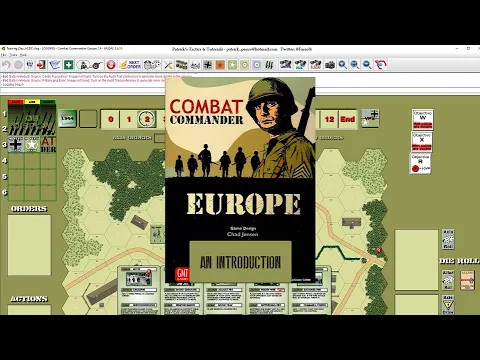This screenshot has width=480, height=360.
Task: Click the middle zoom select magnifier
Action: pyautogui.click(x=355, y=65)
